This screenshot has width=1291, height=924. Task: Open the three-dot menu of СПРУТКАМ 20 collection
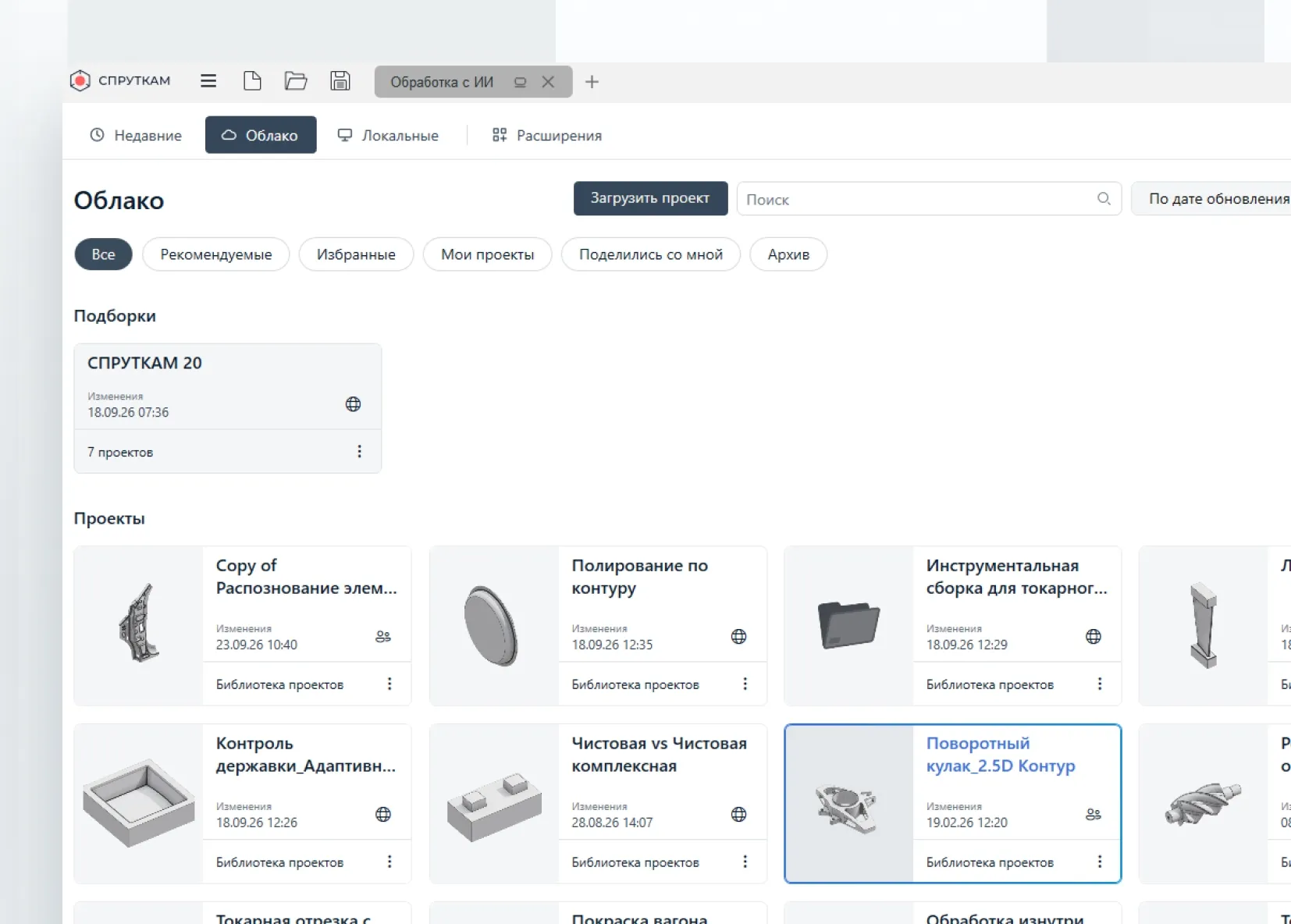click(x=359, y=452)
